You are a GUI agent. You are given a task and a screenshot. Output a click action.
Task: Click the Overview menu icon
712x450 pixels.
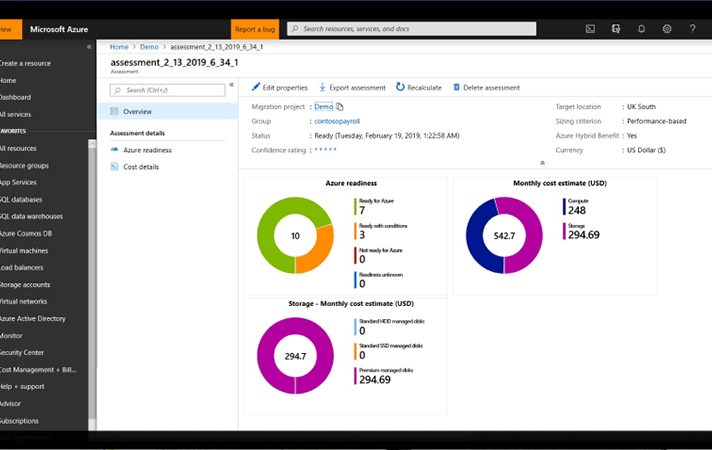tap(114, 111)
